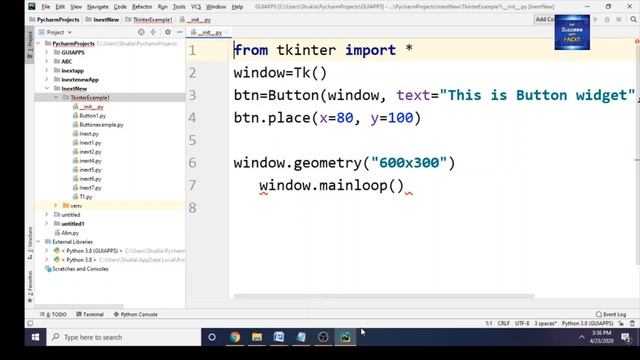Expand Python 3.8 (GUIAPPS) library node
This screenshot has width=640, height=360.
(47, 251)
